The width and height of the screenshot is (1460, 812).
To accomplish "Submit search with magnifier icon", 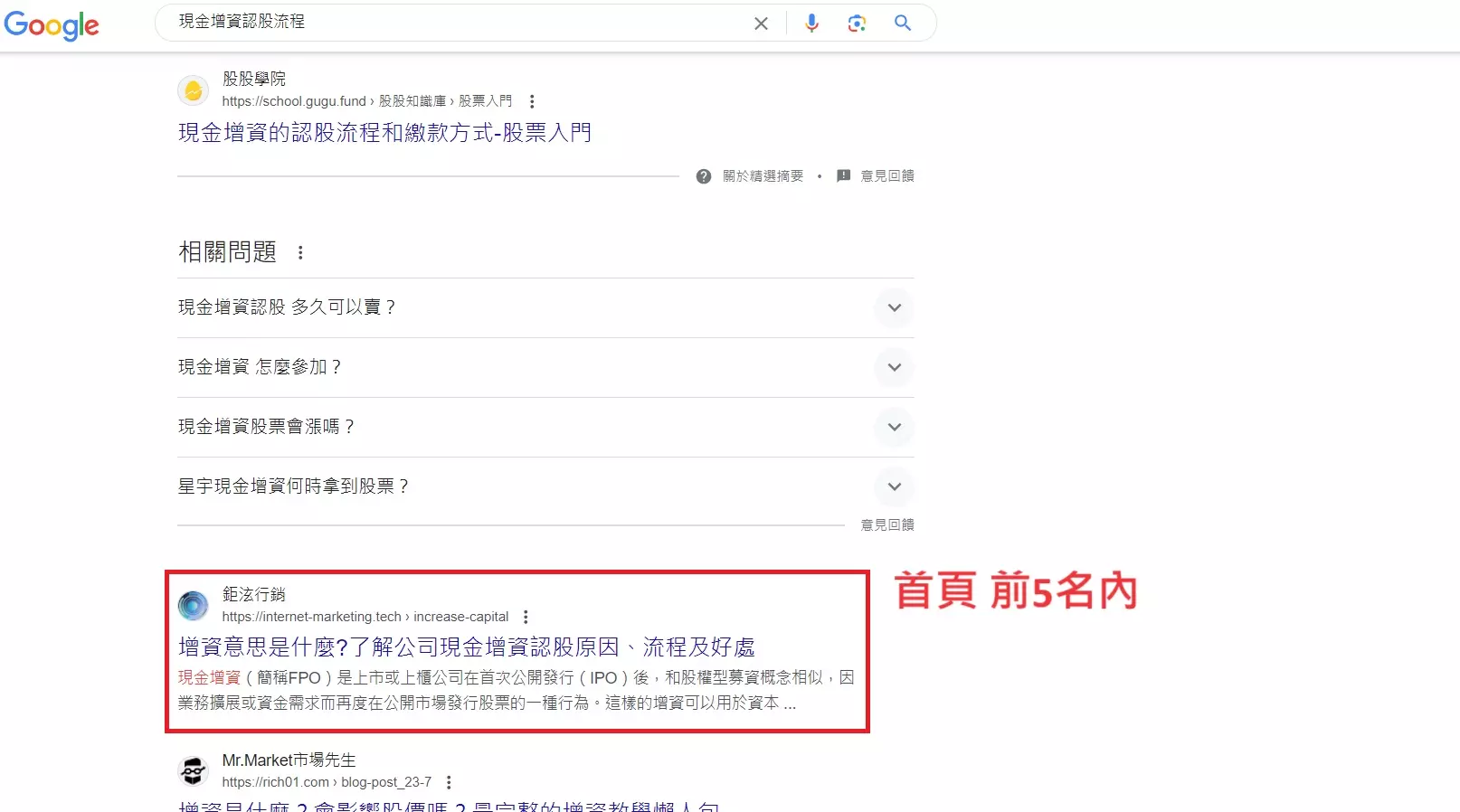I will pos(902,23).
